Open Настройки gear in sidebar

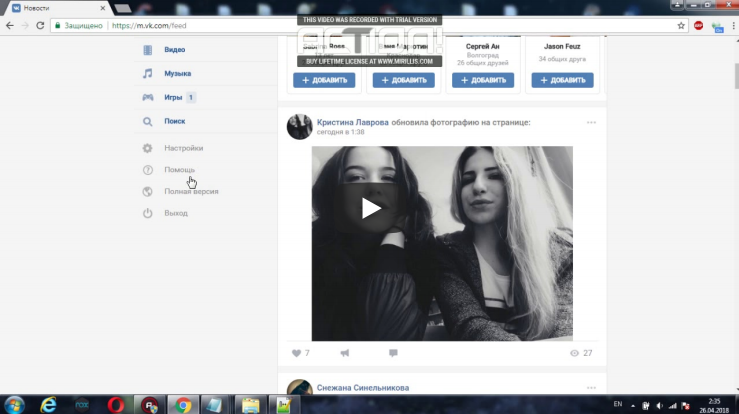[x=147, y=148]
